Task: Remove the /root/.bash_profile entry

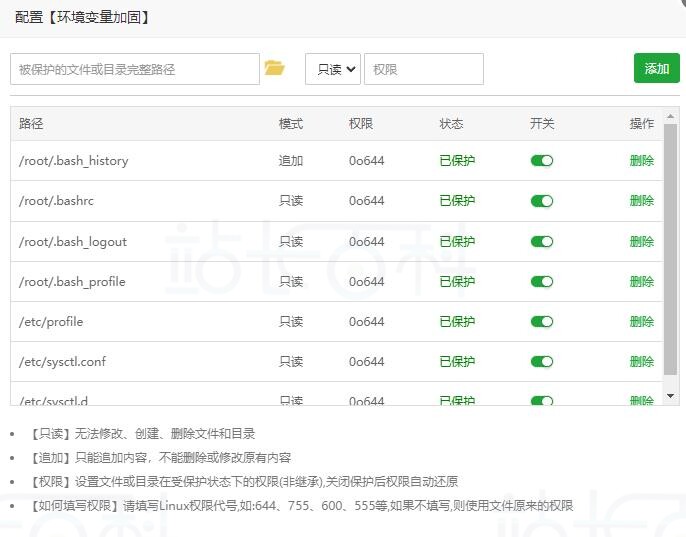Action: click(641, 281)
